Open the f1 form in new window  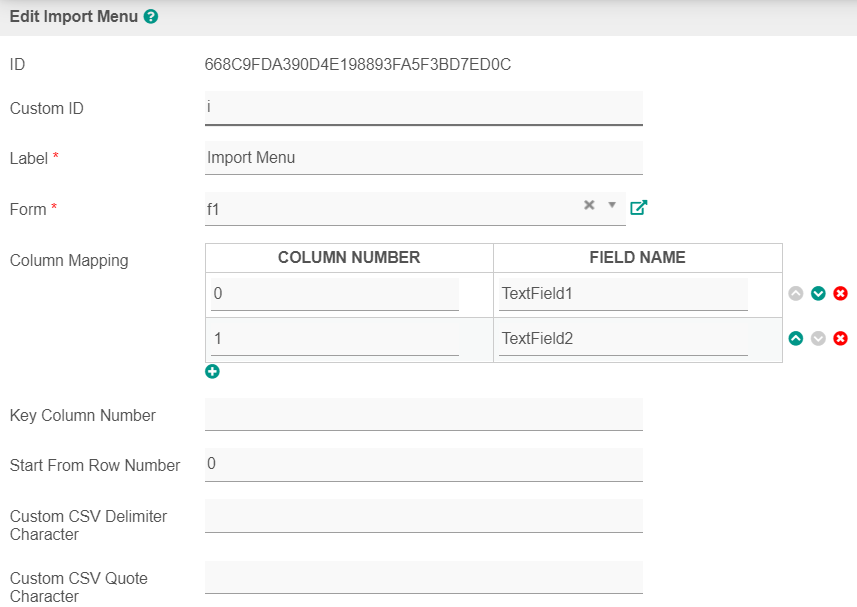coord(638,208)
